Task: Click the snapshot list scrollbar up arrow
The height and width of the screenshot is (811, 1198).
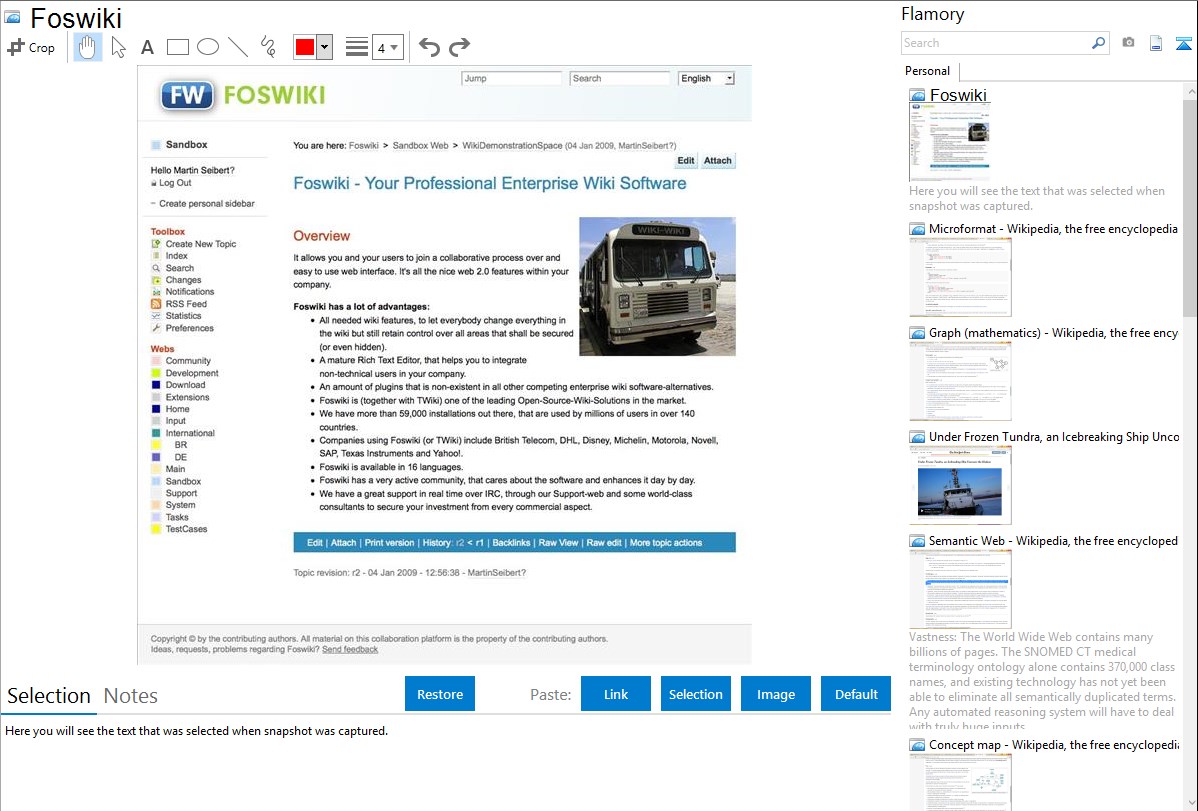Action: coord(1190,91)
